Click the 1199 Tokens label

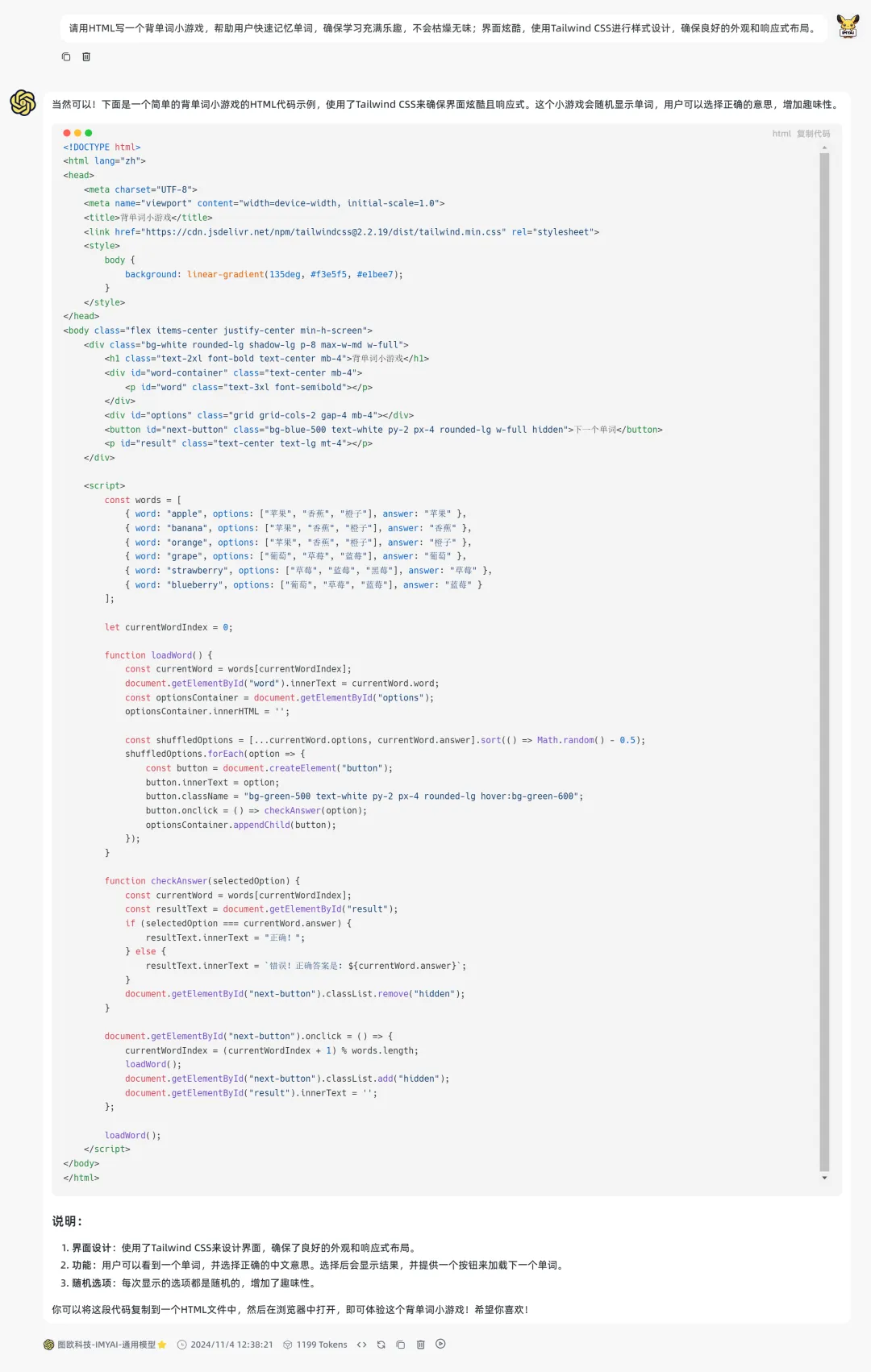point(322,1345)
